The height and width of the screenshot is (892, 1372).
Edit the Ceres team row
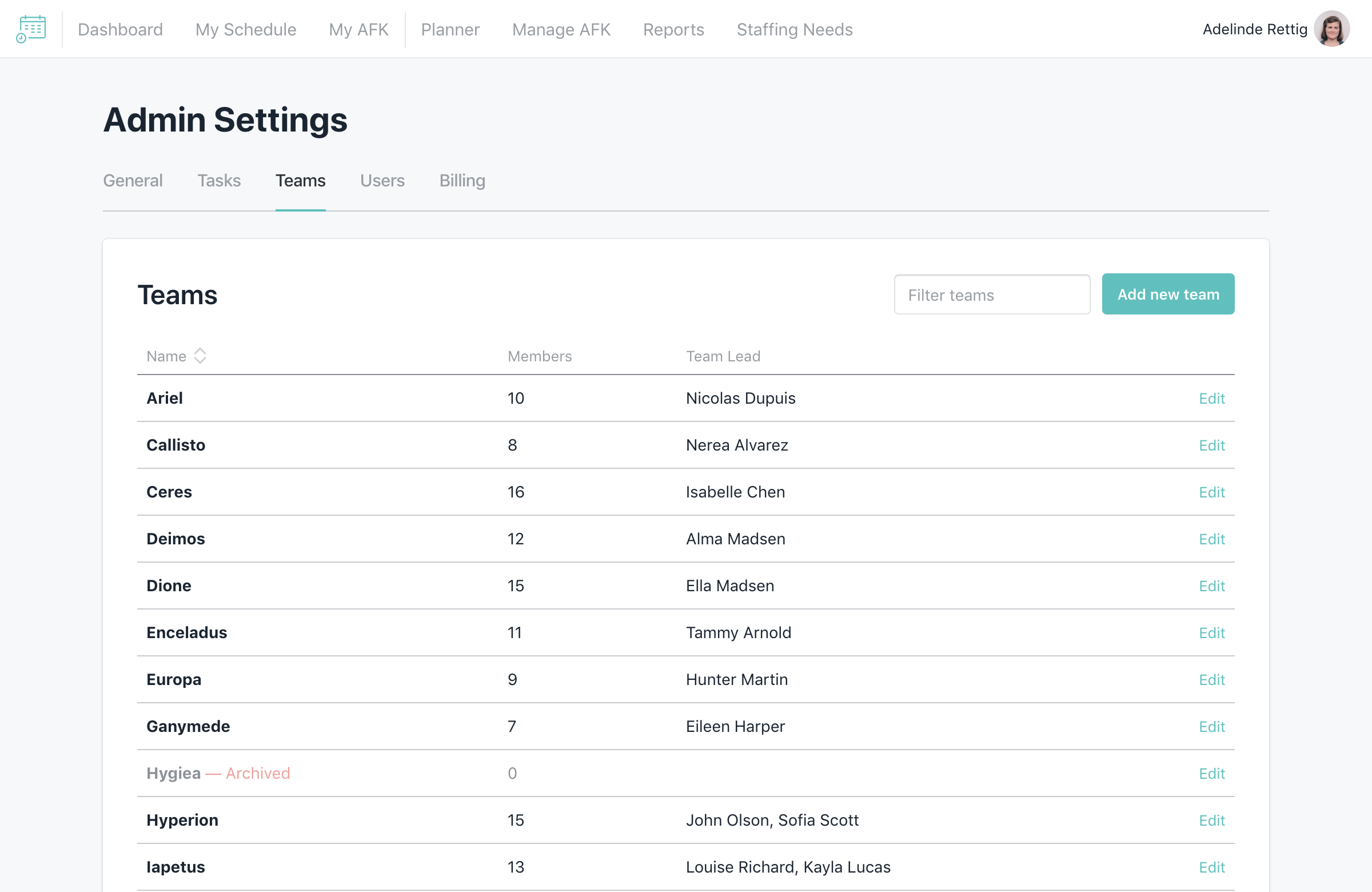click(x=1211, y=492)
